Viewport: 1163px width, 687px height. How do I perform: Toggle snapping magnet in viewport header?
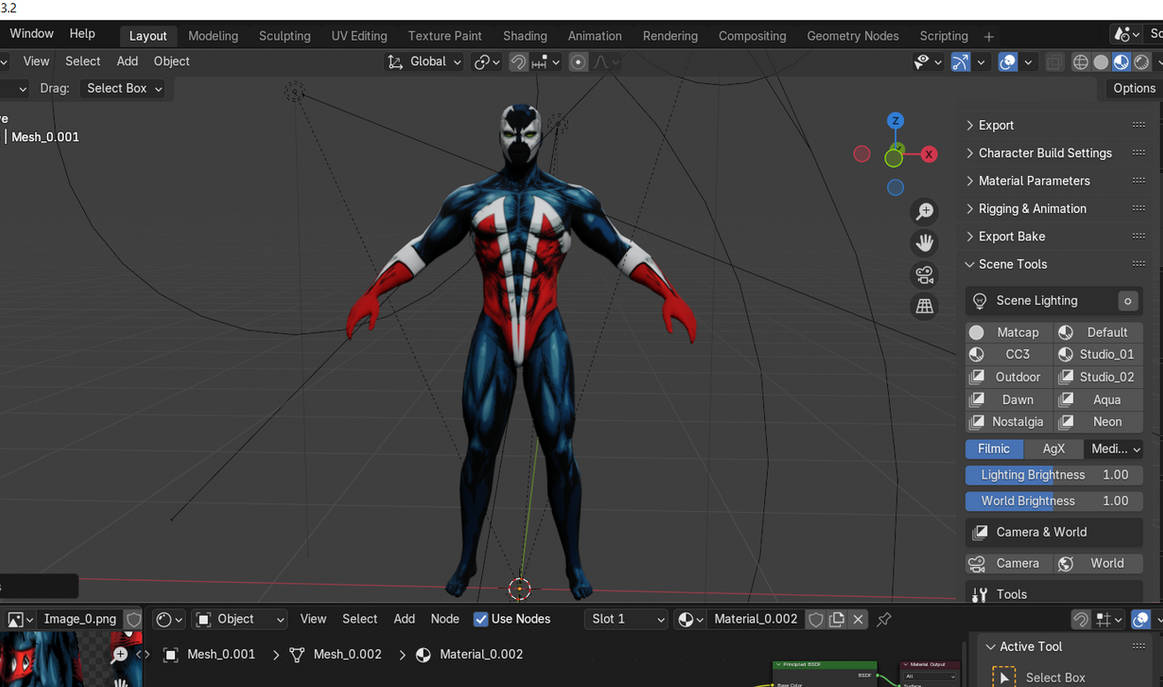click(x=518, y=62)
